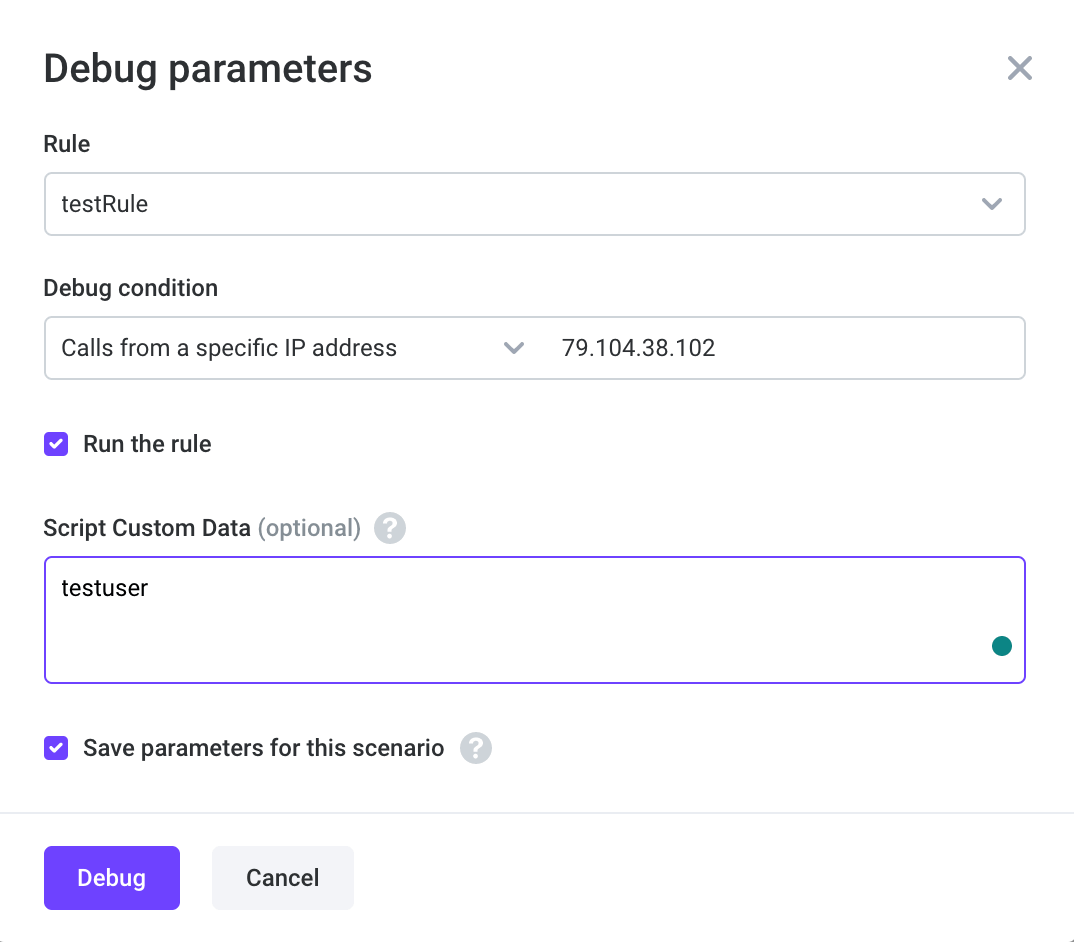Dismiss the dialog with the X icon
Image resolution: width=1074 pixels, height=942 pixels.
pos(1019,68)
